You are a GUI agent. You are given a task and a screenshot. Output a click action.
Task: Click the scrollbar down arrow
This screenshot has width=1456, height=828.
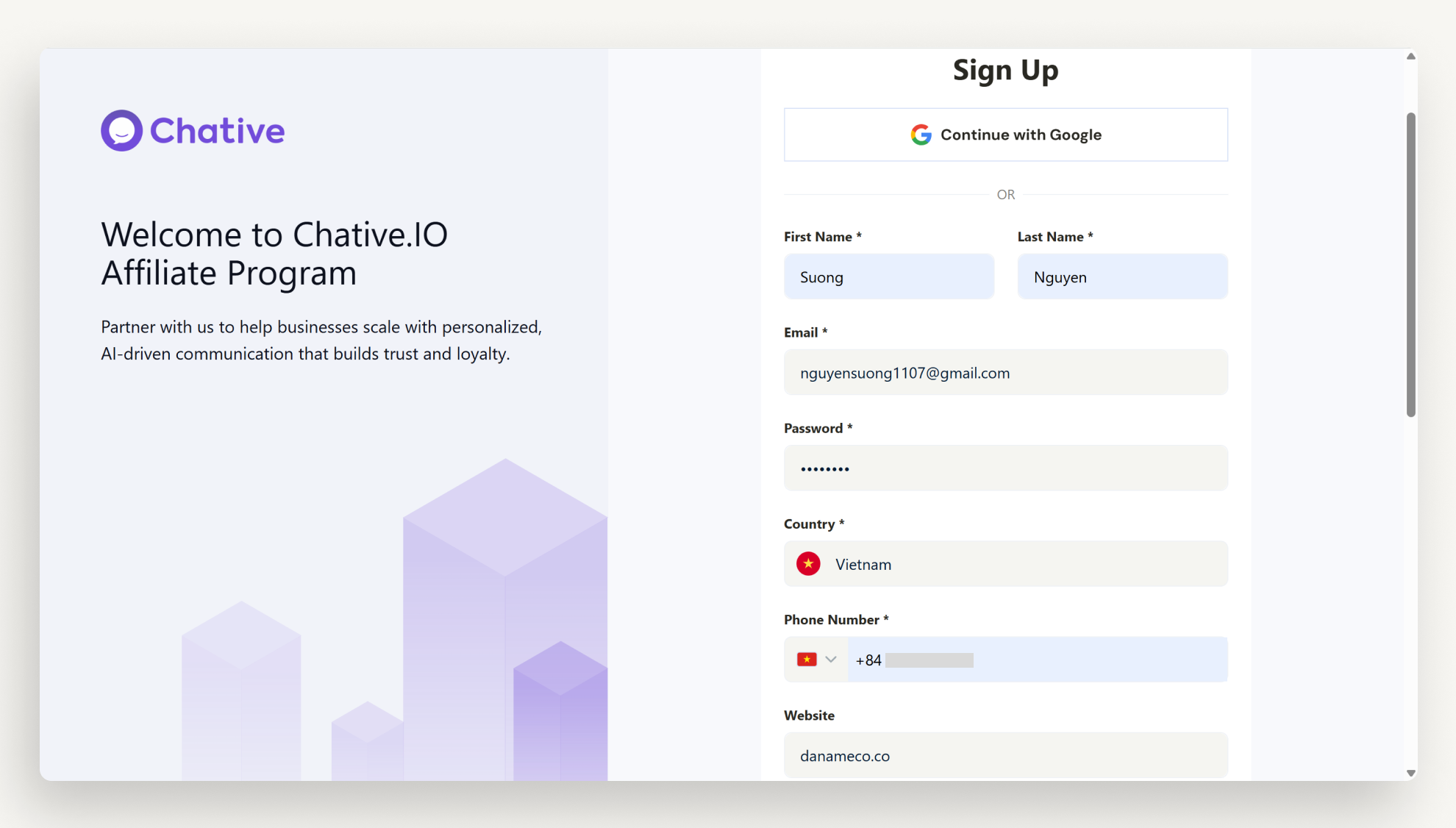1410,773
